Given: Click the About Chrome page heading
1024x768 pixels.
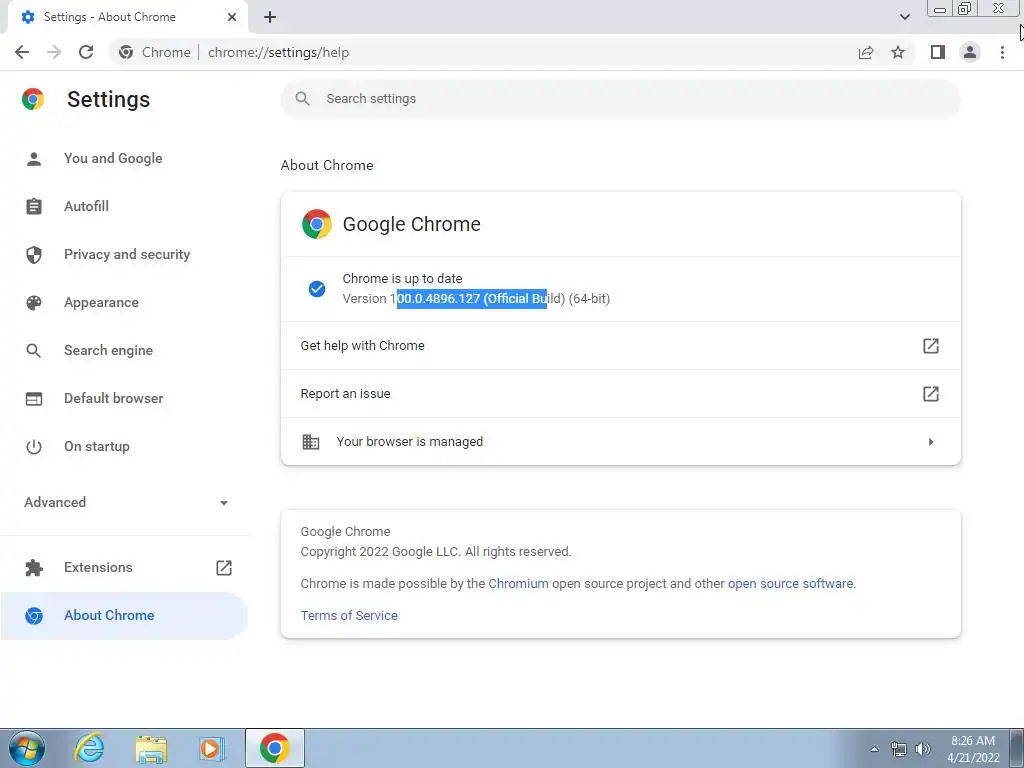Looking at the screenshot, I should pyautogui.click(x=327, y=165).
